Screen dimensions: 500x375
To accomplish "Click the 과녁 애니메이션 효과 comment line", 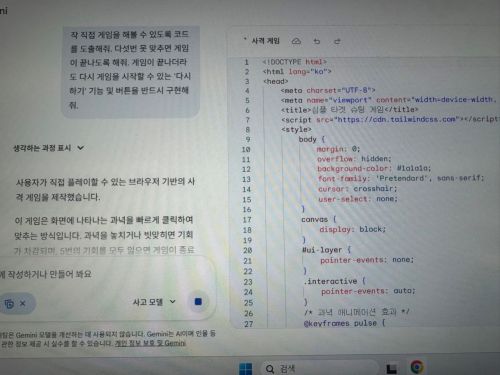I will pyautogui.click(x=356, y=312).
